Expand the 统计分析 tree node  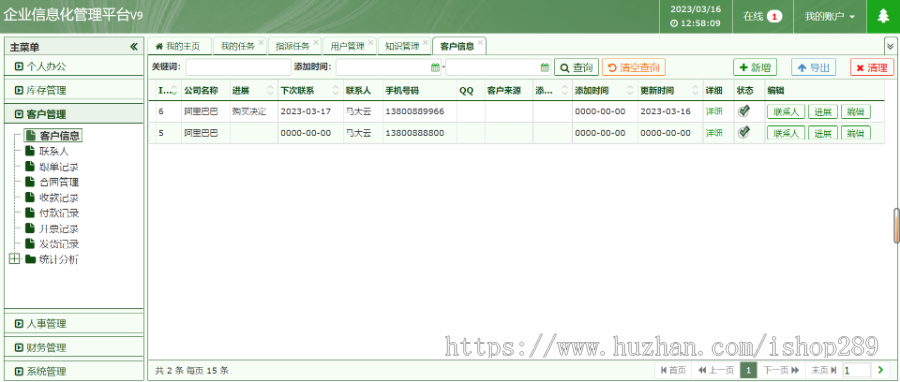(14, 259)
